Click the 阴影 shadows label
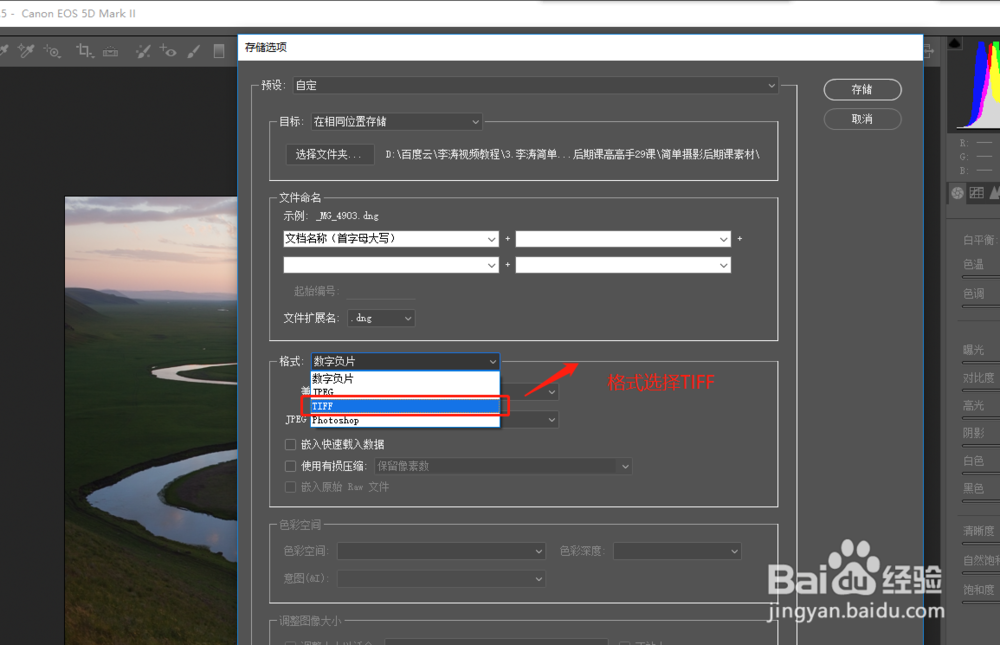The width and height of the screenshot is (1000, 645). pyautogui.click(x=973, y=433)
